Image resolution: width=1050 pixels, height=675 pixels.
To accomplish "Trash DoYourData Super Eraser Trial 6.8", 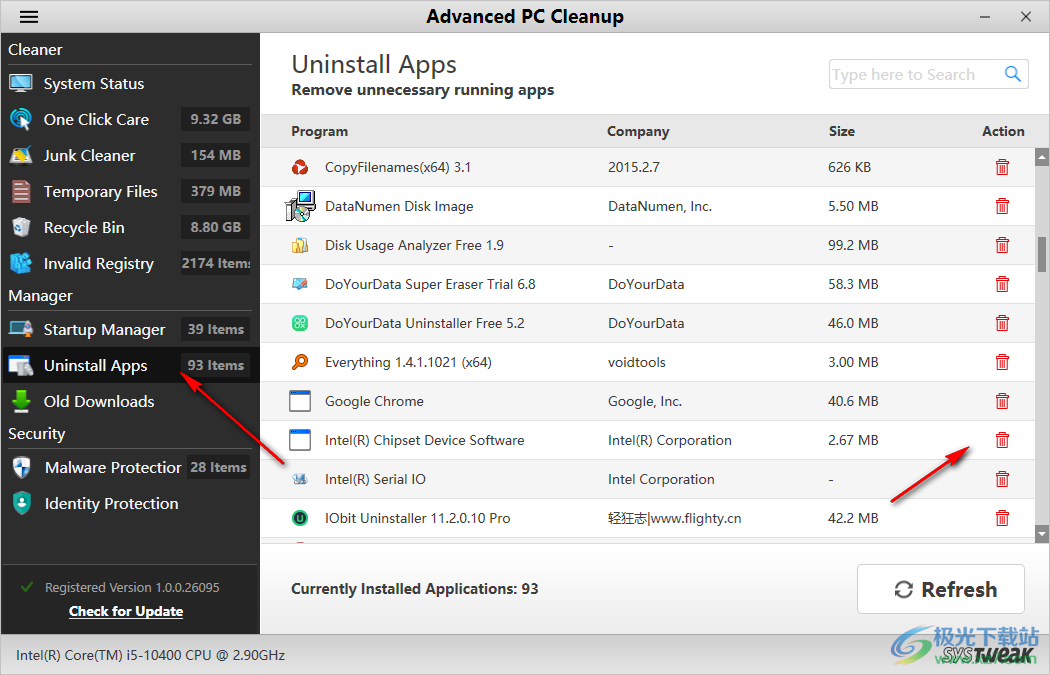I will coord(1002,284).
